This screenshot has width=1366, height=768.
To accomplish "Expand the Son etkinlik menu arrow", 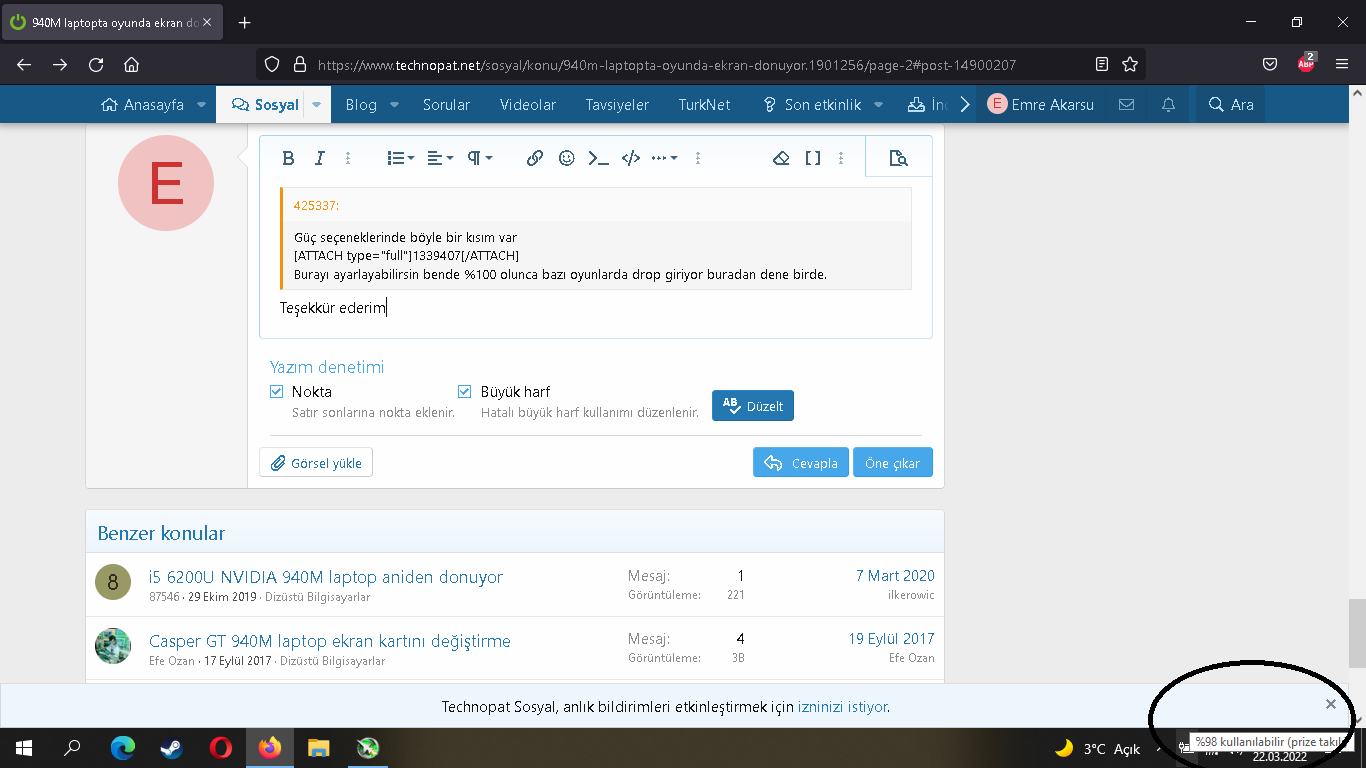I will point(878,104).
